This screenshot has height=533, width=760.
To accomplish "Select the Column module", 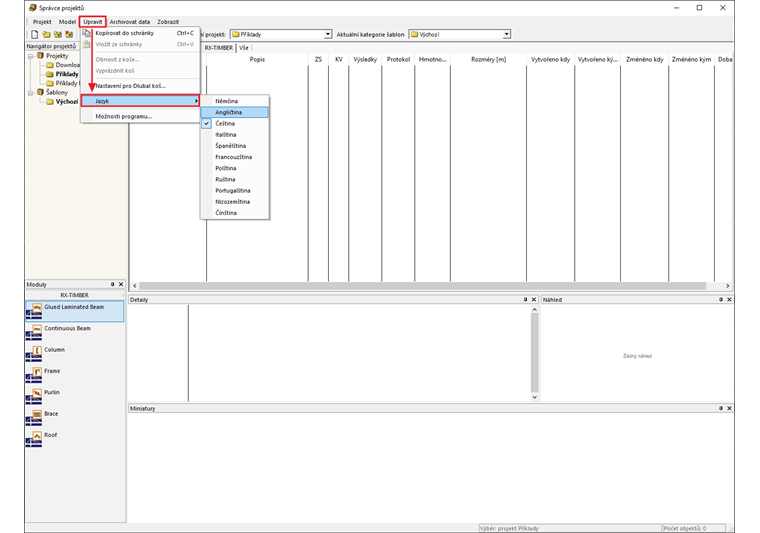I will pyautogui.click(x=75, y=354).
